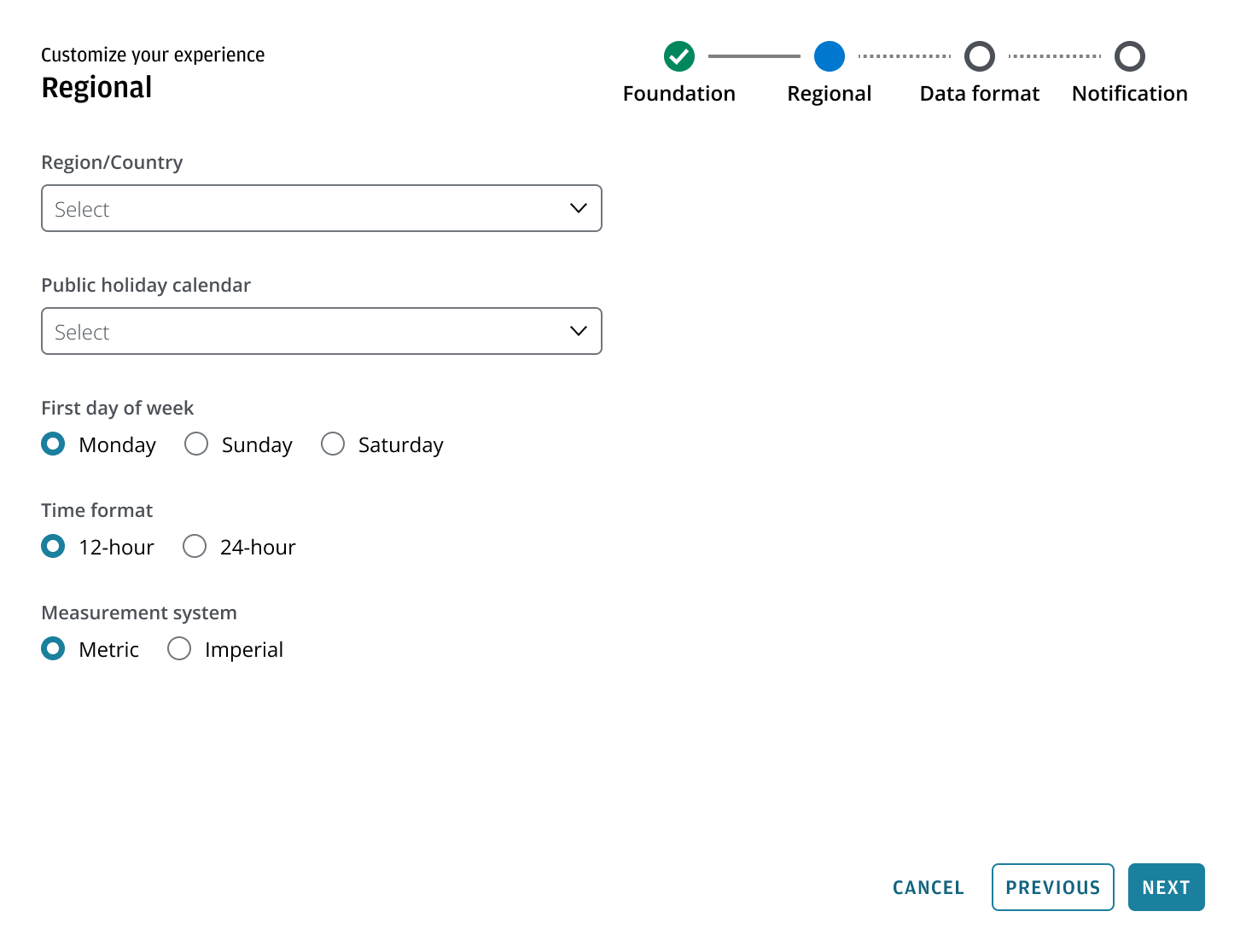Proceed with the Next button
Viewport: 1246px width, 952px height.
coord(1167,887)
